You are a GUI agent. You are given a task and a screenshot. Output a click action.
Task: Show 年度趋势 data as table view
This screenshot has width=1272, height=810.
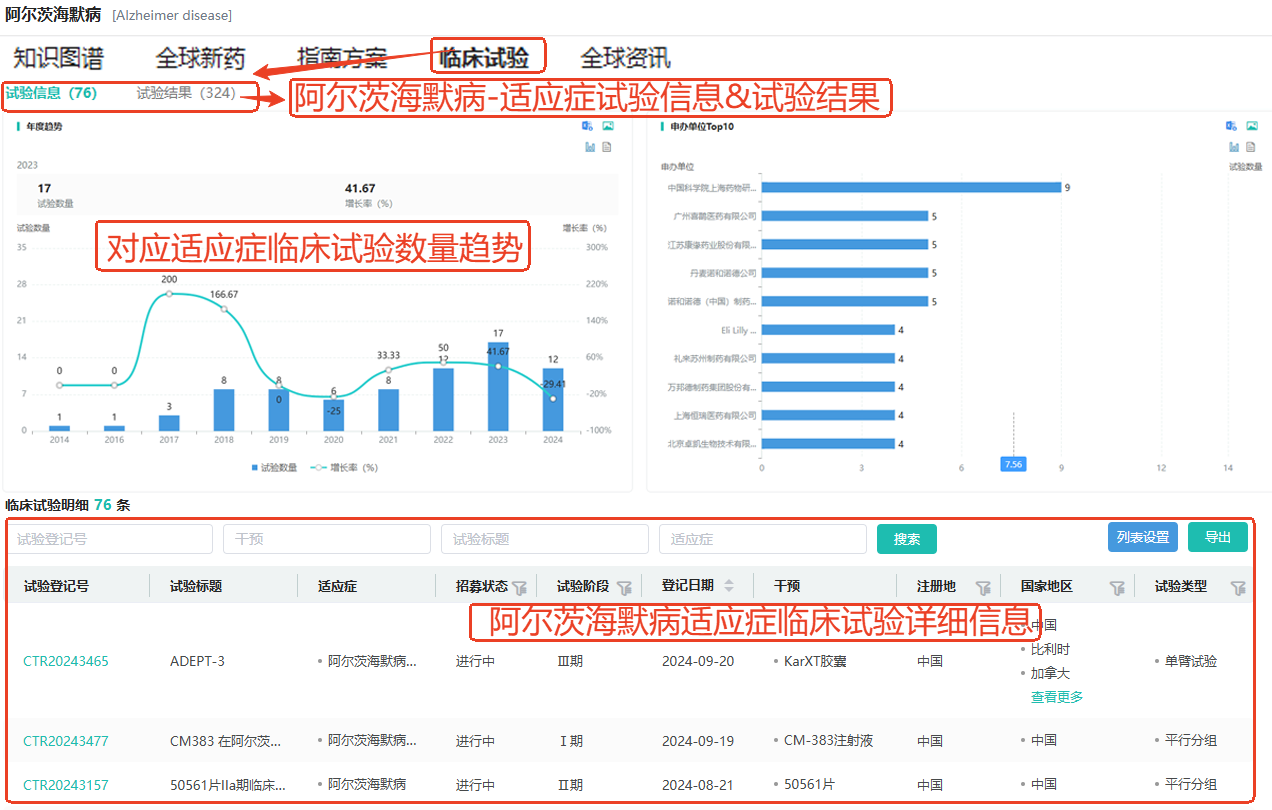click(x=607, y=147)
